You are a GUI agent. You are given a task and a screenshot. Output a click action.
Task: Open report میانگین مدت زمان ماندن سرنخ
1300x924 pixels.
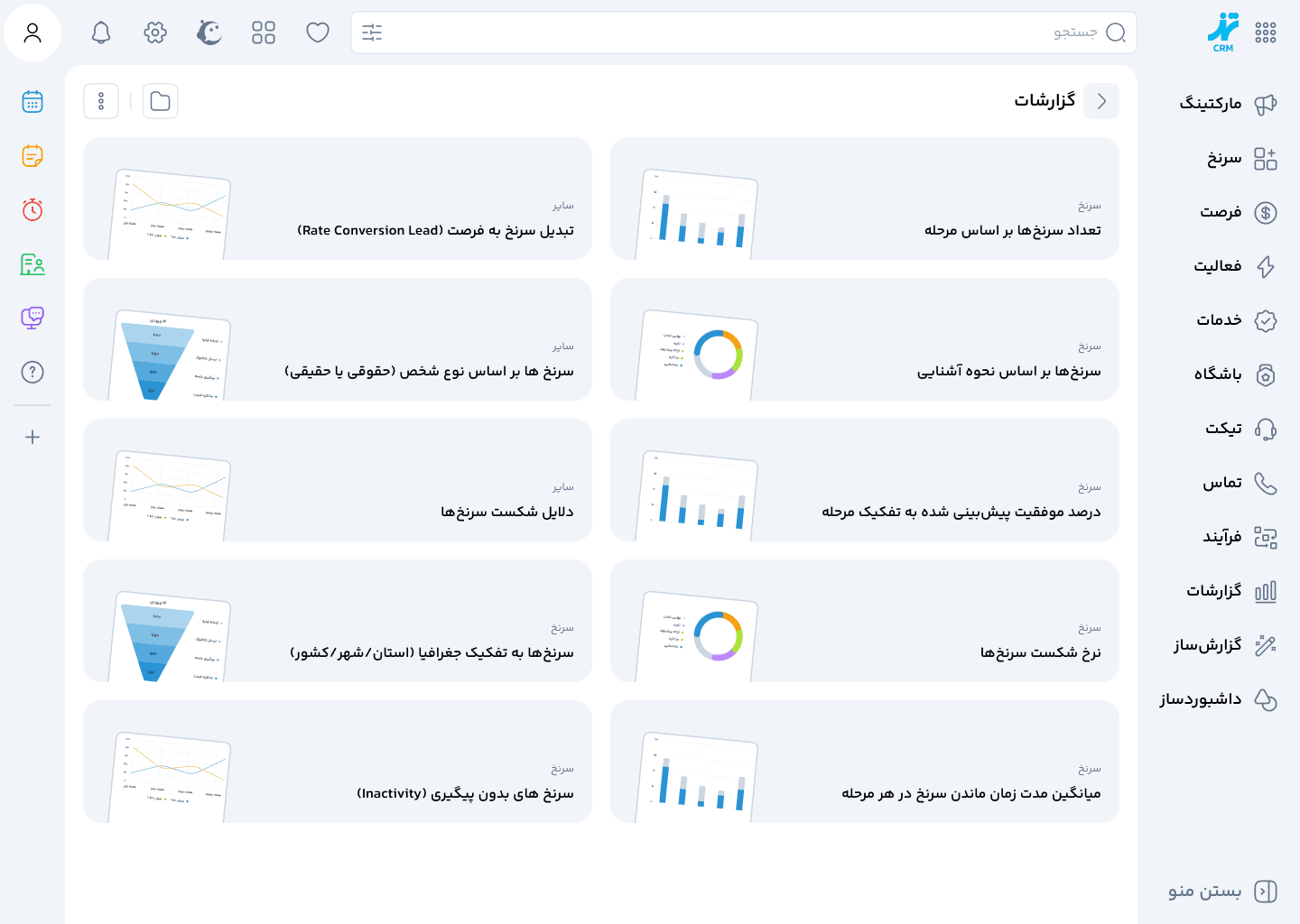[x=865, y=762]
